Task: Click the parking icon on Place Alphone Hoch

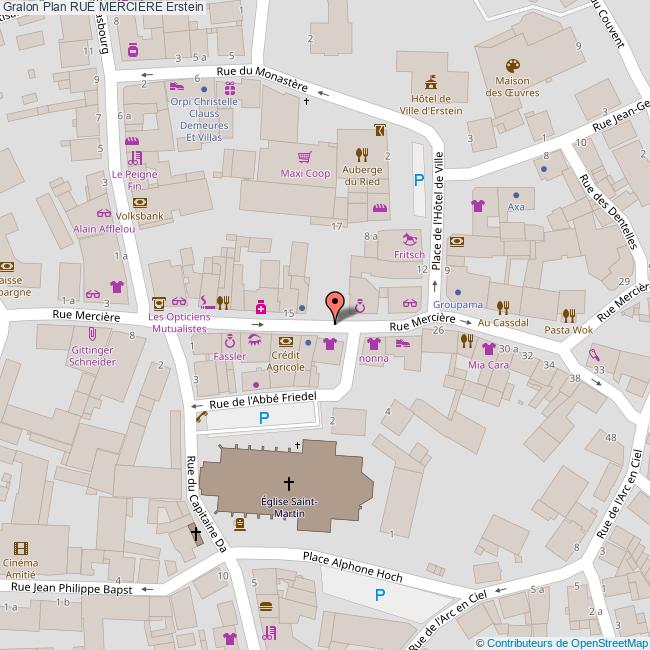Action: (x=379, y=595)
